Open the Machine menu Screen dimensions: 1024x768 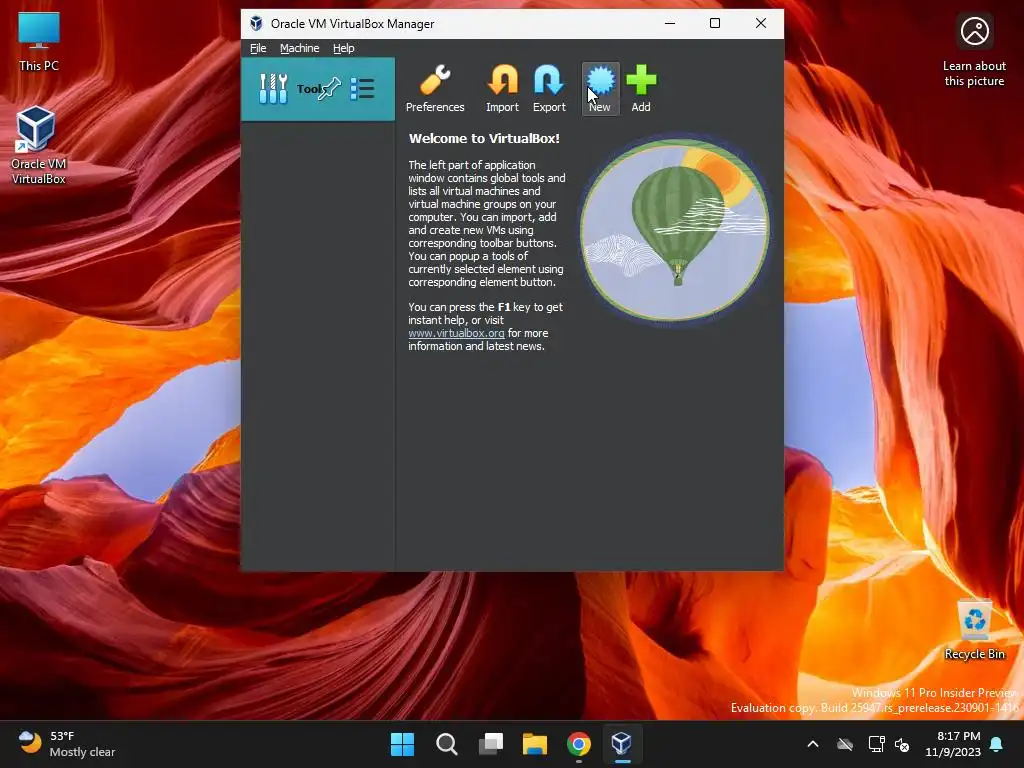(x=300, y=48)
